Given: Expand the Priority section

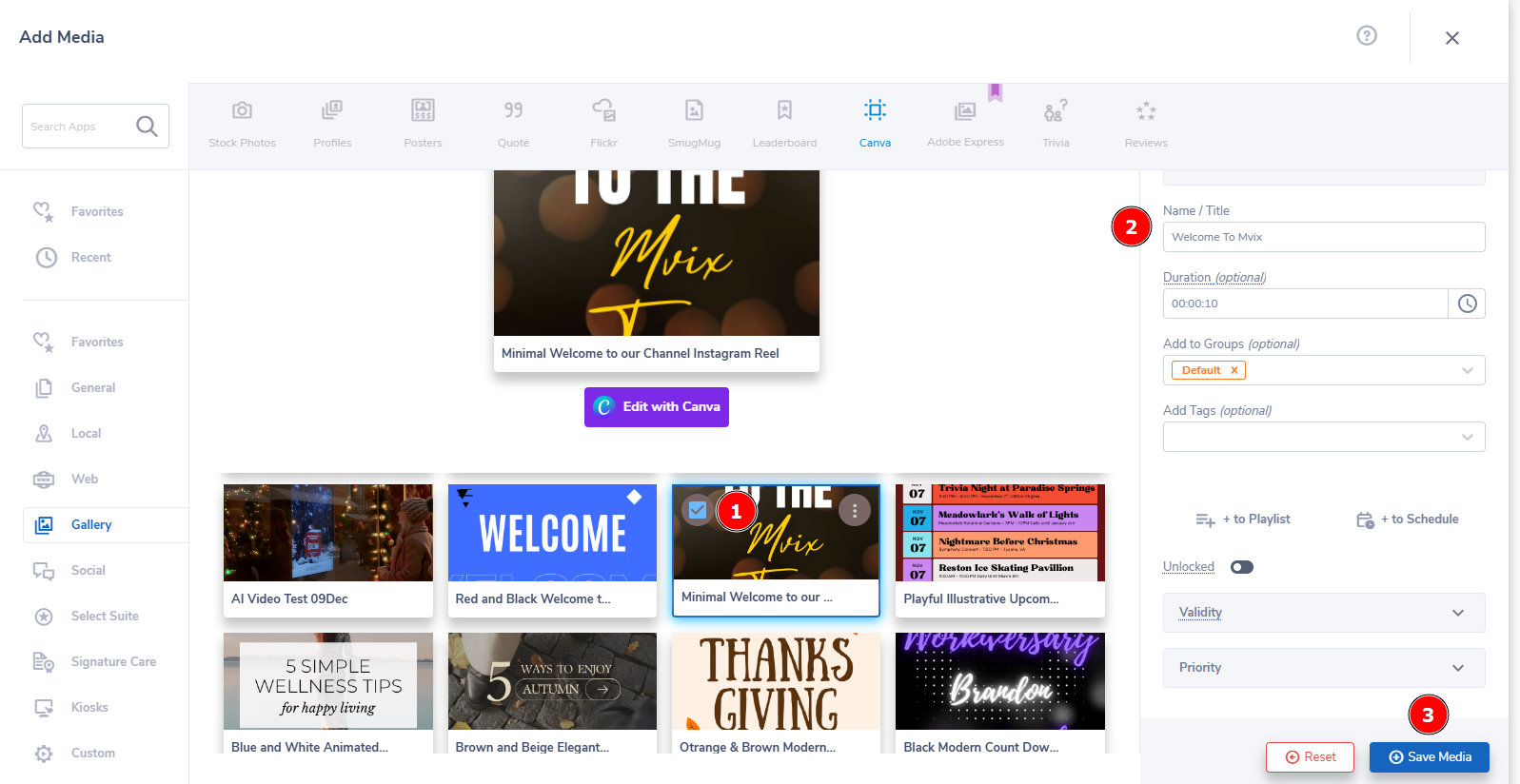Looking at the screenshot, I should tap(1324, 668).
